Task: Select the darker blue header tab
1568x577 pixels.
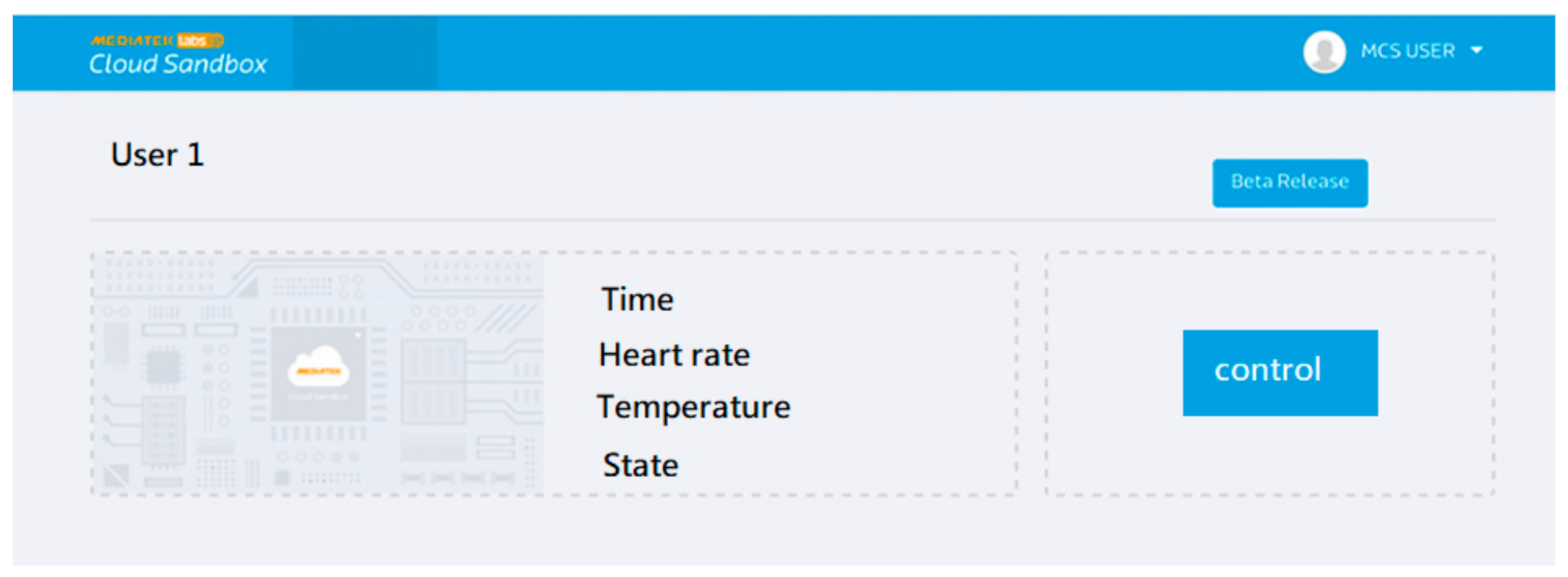Action: [364, 53]
